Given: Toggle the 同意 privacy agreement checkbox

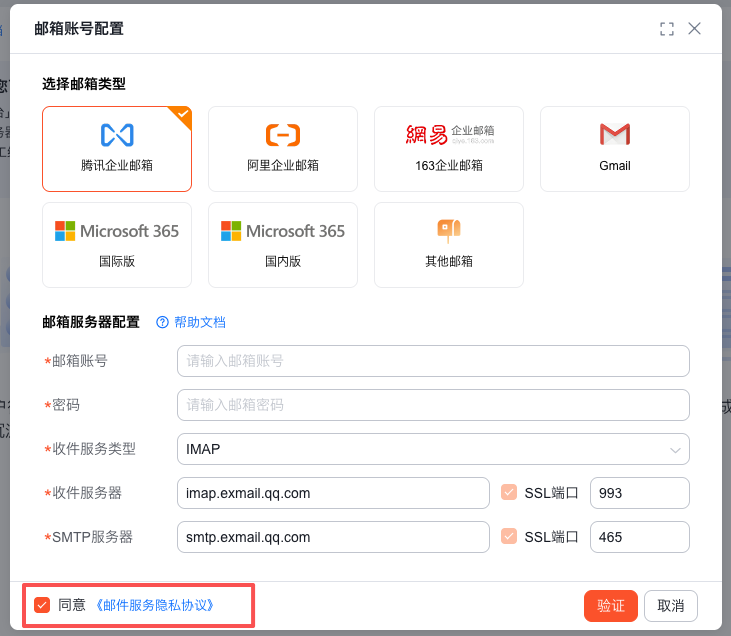Looking at the screenshot, I should pyautogui.click(x=42, y=605).
